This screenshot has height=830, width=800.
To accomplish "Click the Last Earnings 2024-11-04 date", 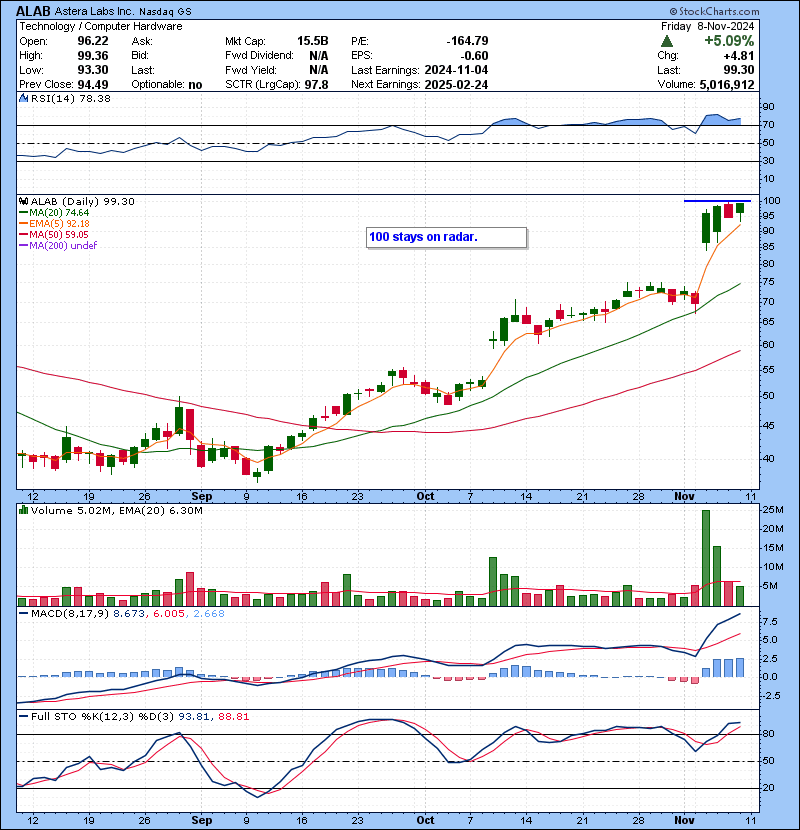I will [456, 70].
